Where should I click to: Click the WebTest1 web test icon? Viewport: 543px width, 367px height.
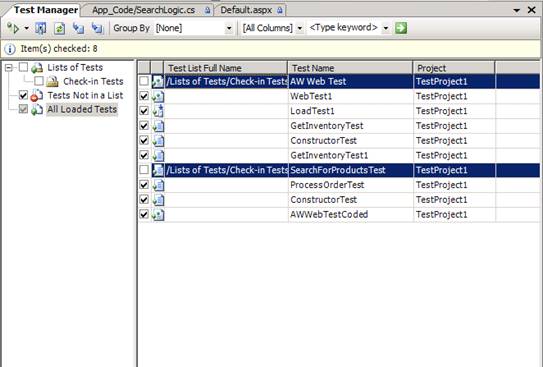158,96
